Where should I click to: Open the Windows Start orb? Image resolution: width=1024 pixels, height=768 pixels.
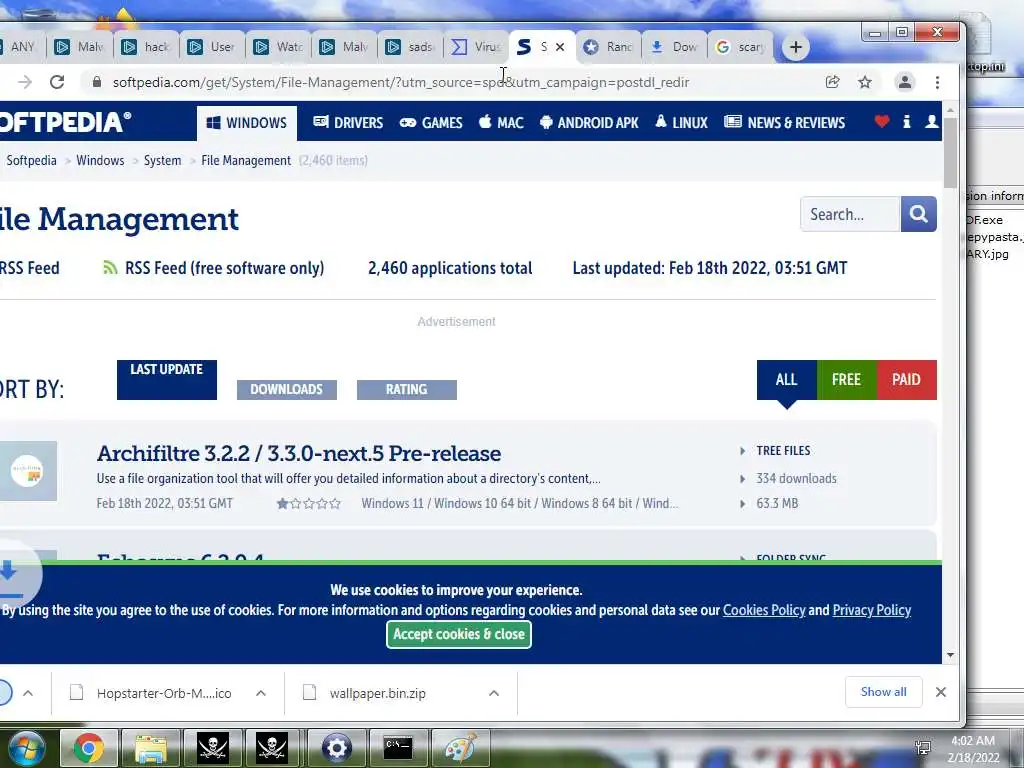pos(27,747)
